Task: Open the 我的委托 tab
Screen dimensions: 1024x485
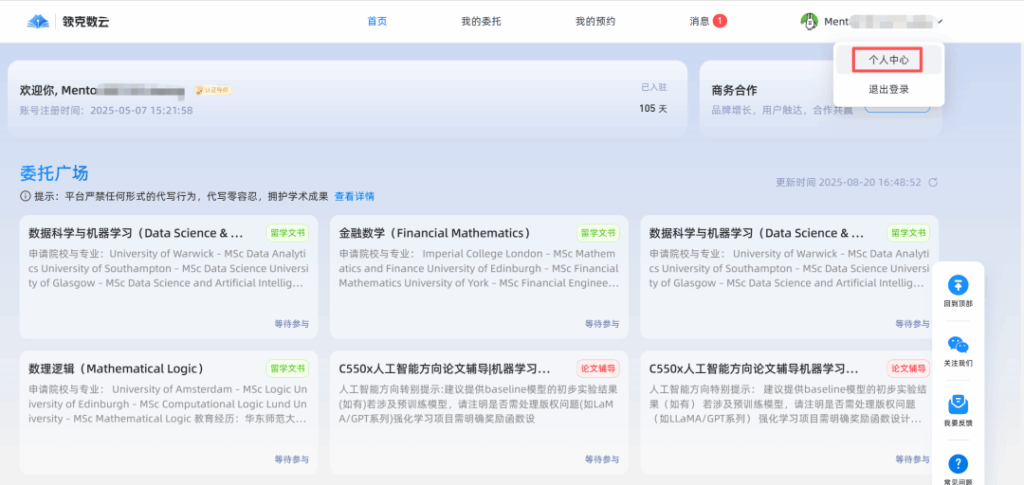Action: (x=480, y=21)
